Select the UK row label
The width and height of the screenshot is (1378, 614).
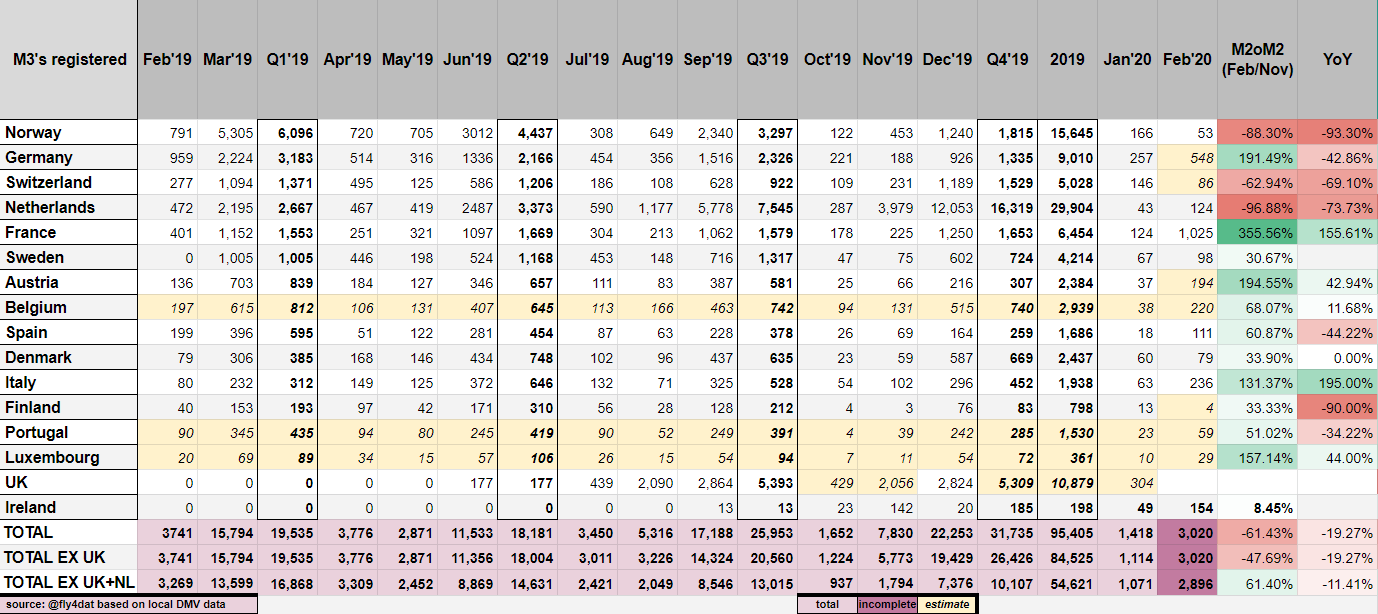point(69,482)
